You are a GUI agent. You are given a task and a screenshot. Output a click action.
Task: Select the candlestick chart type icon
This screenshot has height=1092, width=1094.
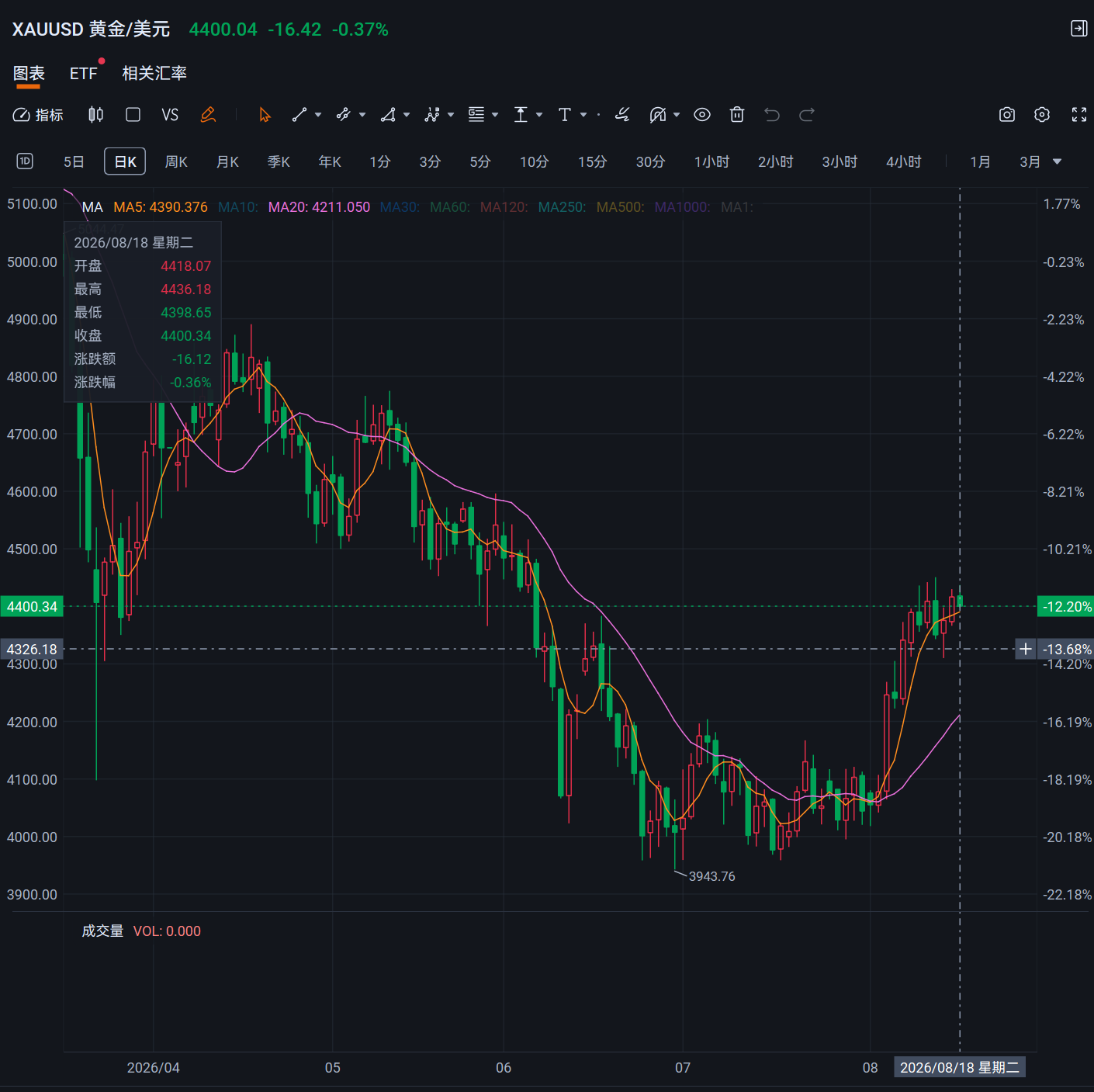coord(95,115)
